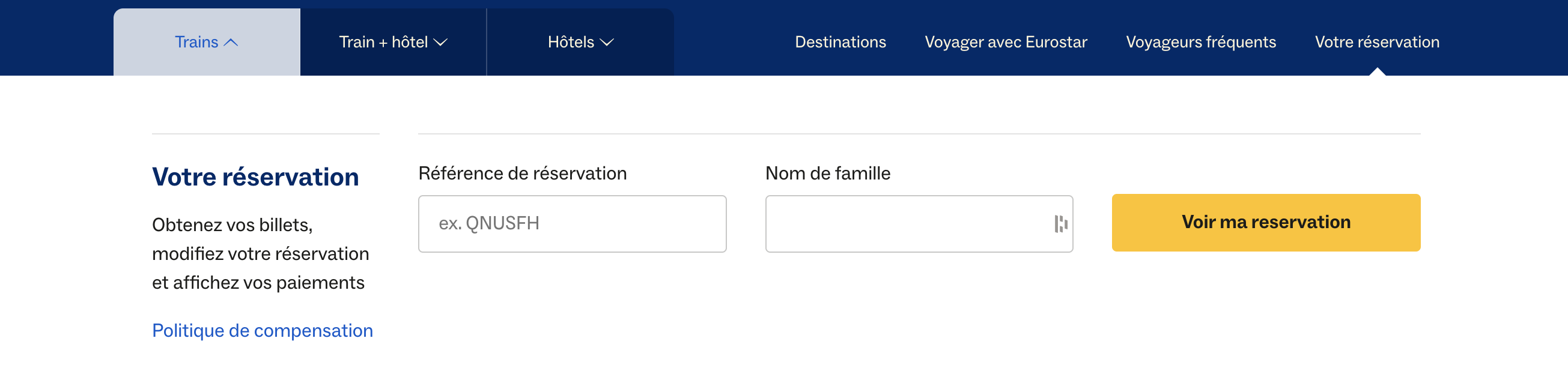
Task: Collapse the Trains menu using its up chevron
Action: (x=231, y=43)
